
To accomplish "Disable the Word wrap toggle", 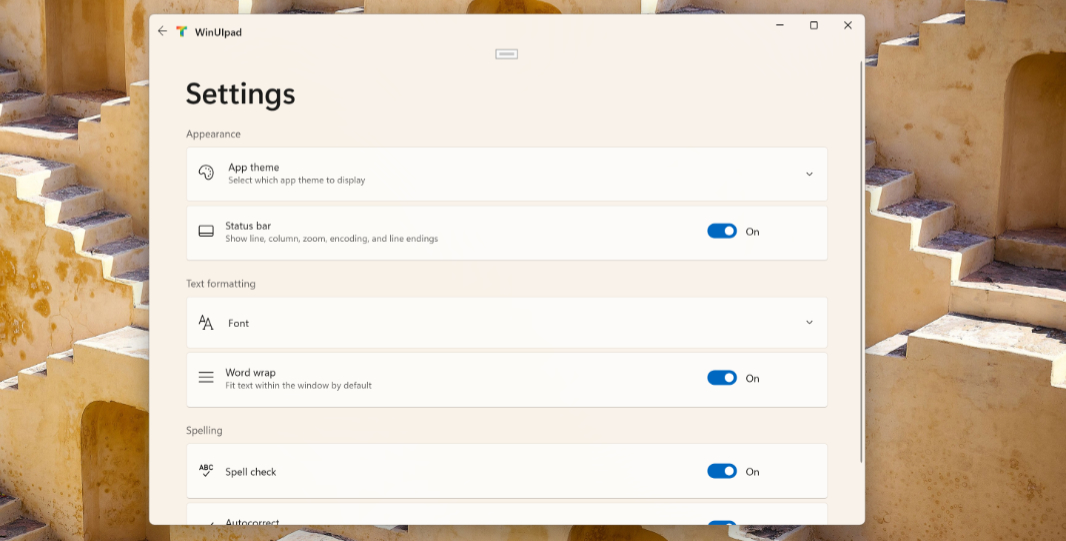I will tap(722, 378).
